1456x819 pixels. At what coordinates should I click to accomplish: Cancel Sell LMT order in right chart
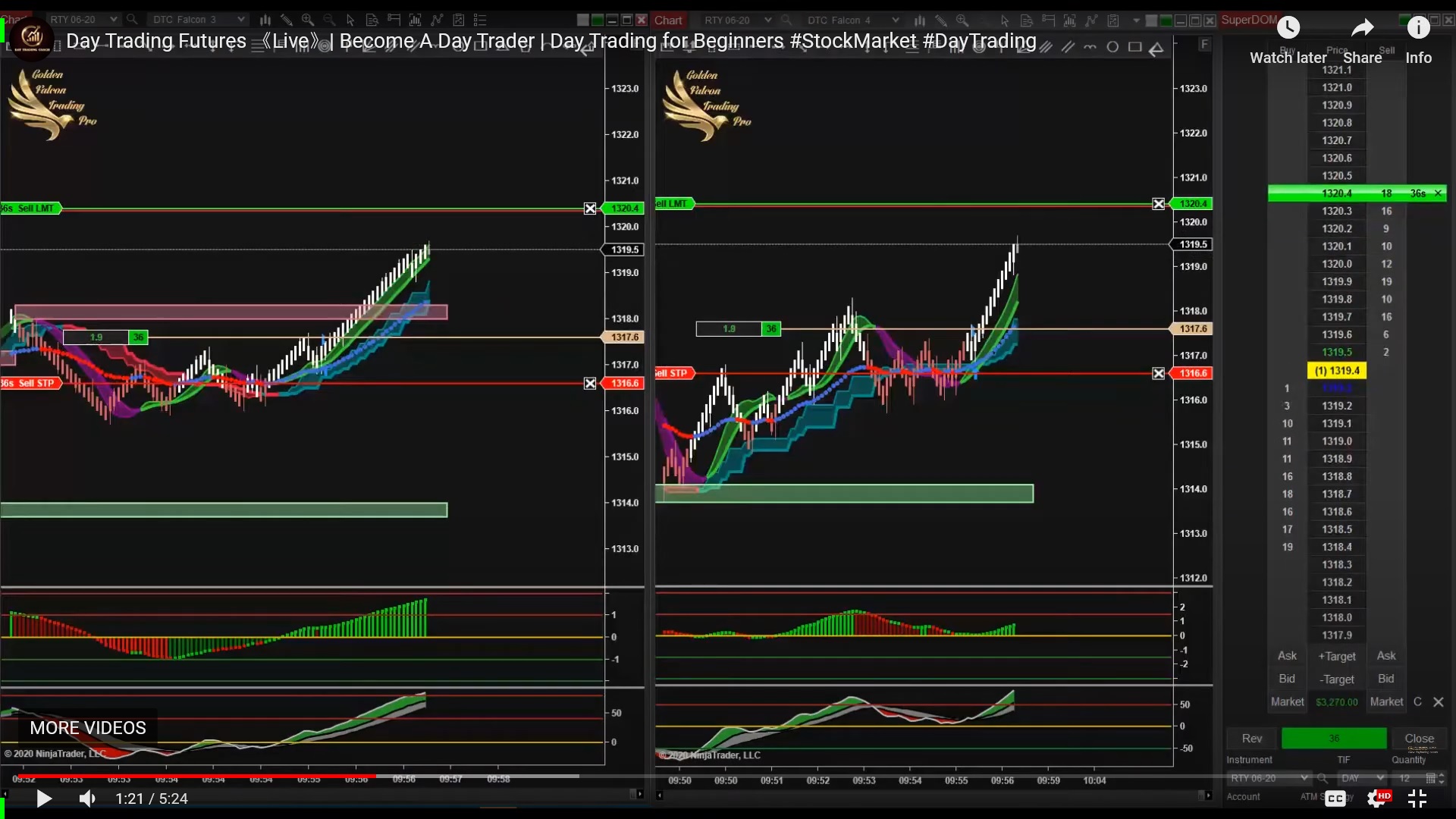[x=1159, y=204]
